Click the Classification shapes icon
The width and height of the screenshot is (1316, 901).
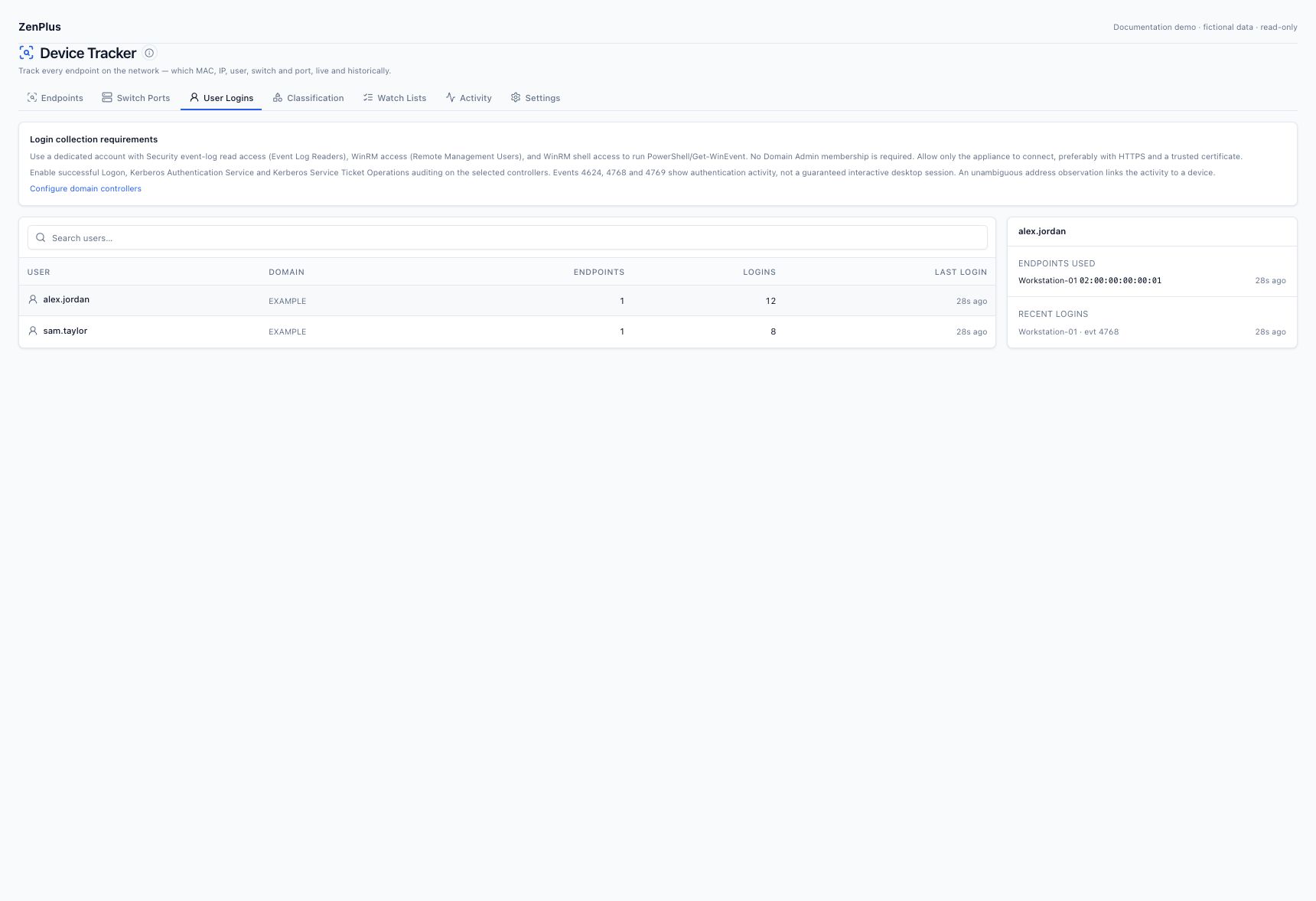278,97
